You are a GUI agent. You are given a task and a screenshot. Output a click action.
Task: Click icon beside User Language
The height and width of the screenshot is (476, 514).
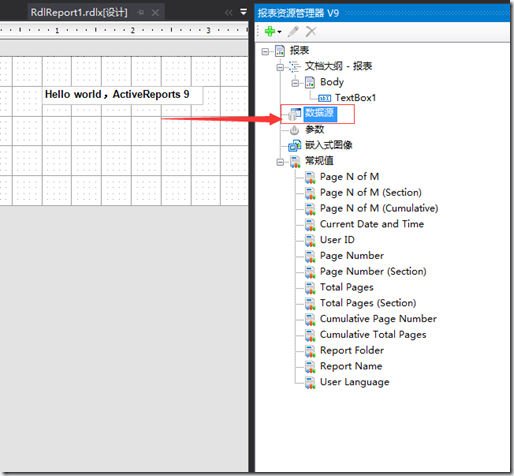[x=310, y=383]
